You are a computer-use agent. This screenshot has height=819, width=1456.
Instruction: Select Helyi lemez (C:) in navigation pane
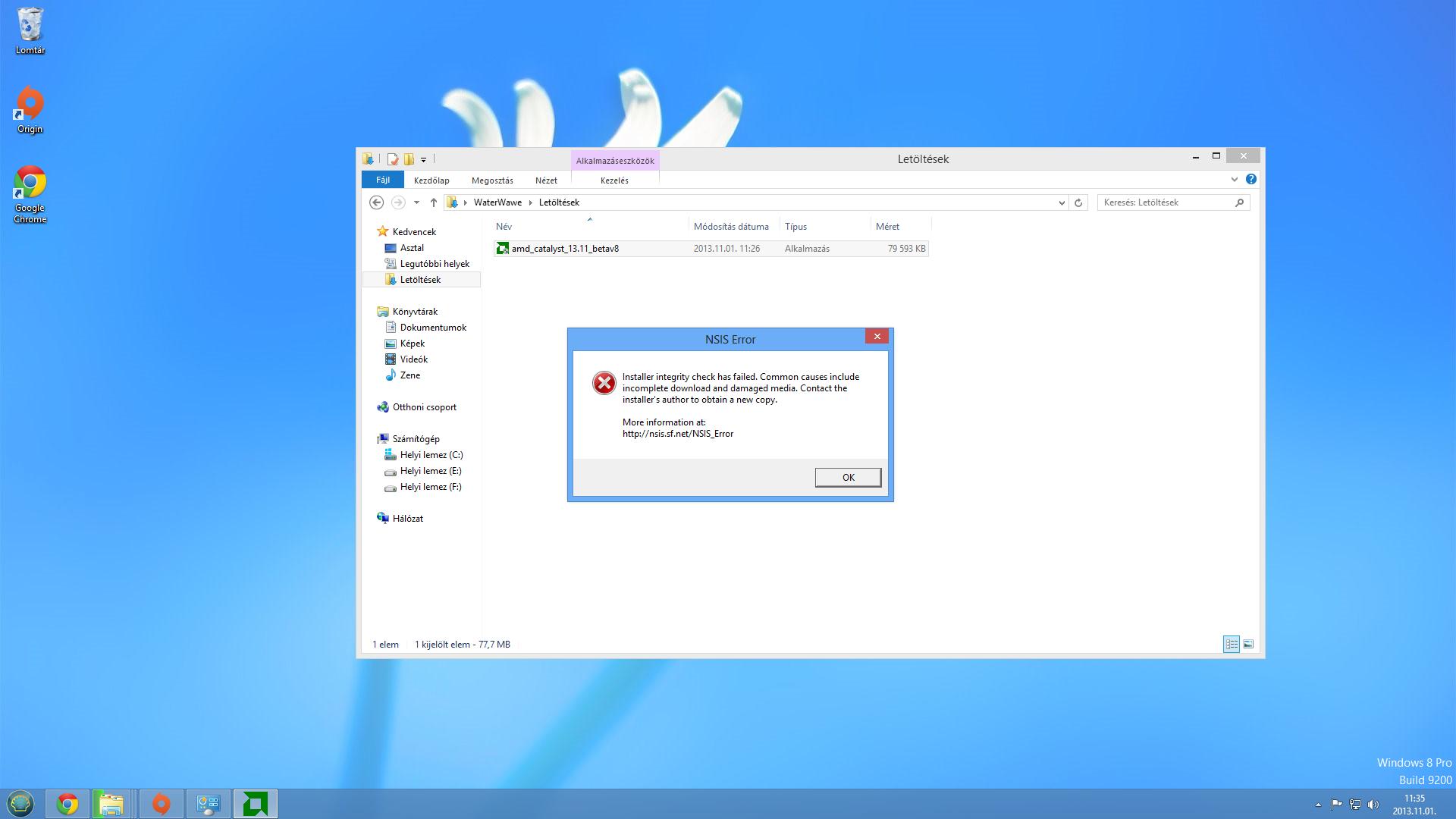[431, 455]
